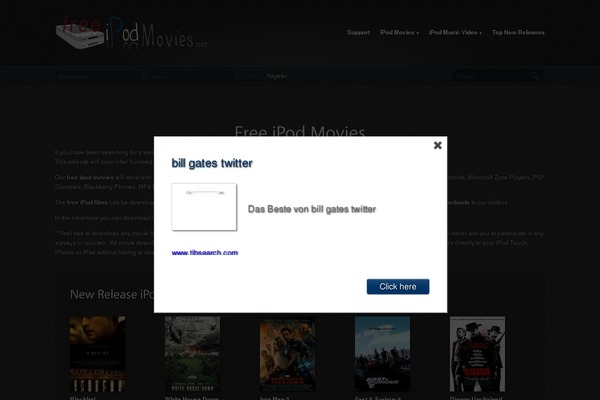The width and height of the screenshot is (600, 400).
Task: Select the white preview thumbnail in popup
Action: pos(204,207)
